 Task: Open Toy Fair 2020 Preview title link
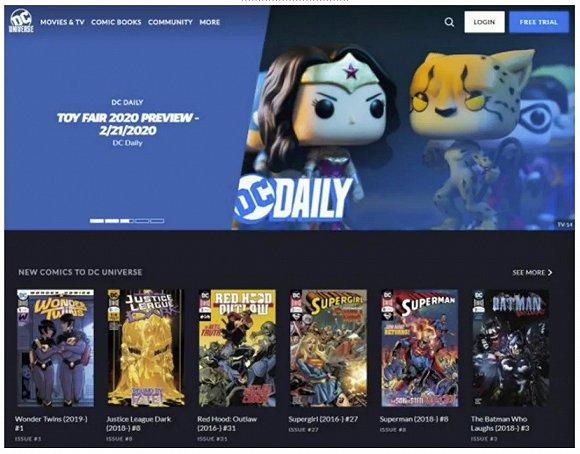(x=128, y=124)
